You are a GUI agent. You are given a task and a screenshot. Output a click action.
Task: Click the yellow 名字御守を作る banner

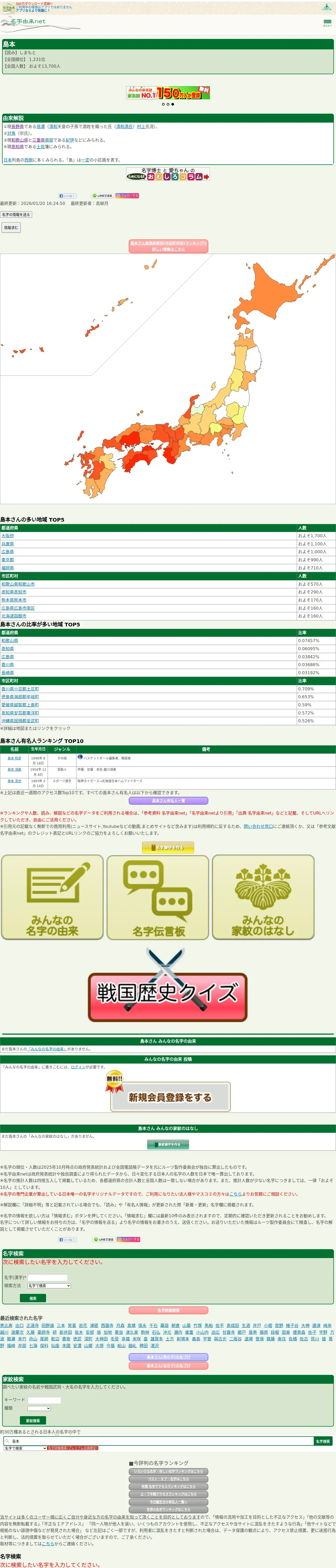[168, 847]
